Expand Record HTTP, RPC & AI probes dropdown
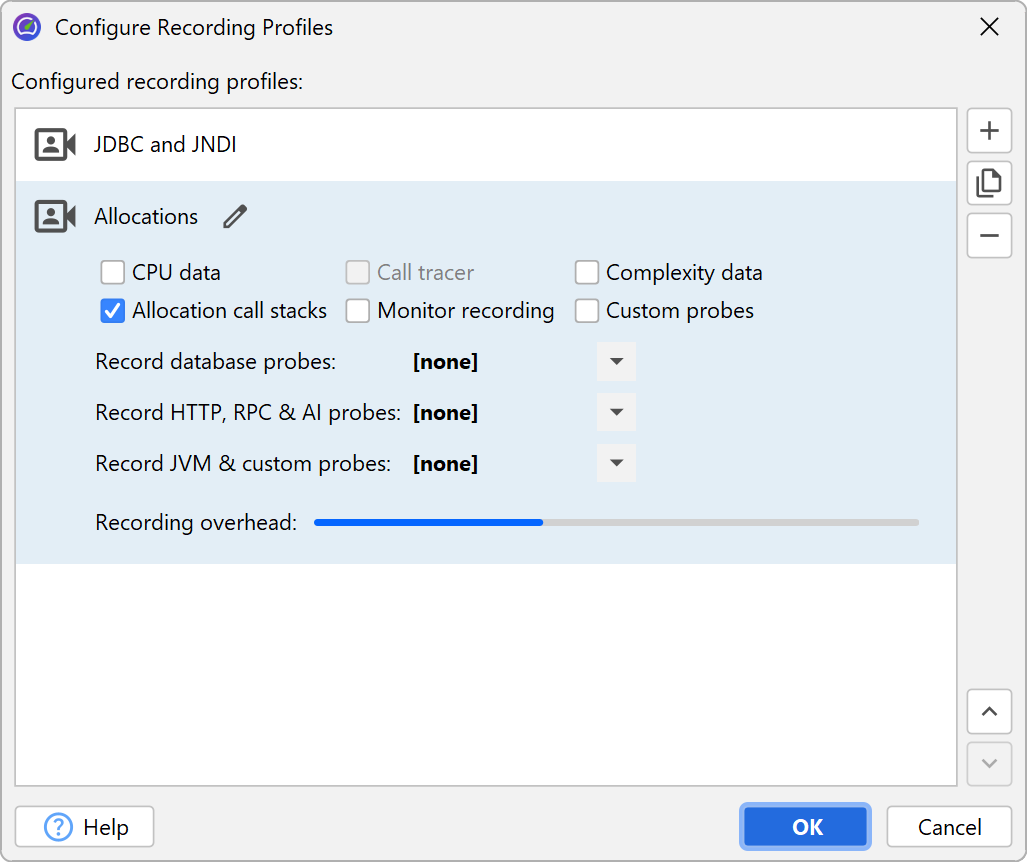The height and width of the screenshot is (862, 1027). [x=616, y=413]
